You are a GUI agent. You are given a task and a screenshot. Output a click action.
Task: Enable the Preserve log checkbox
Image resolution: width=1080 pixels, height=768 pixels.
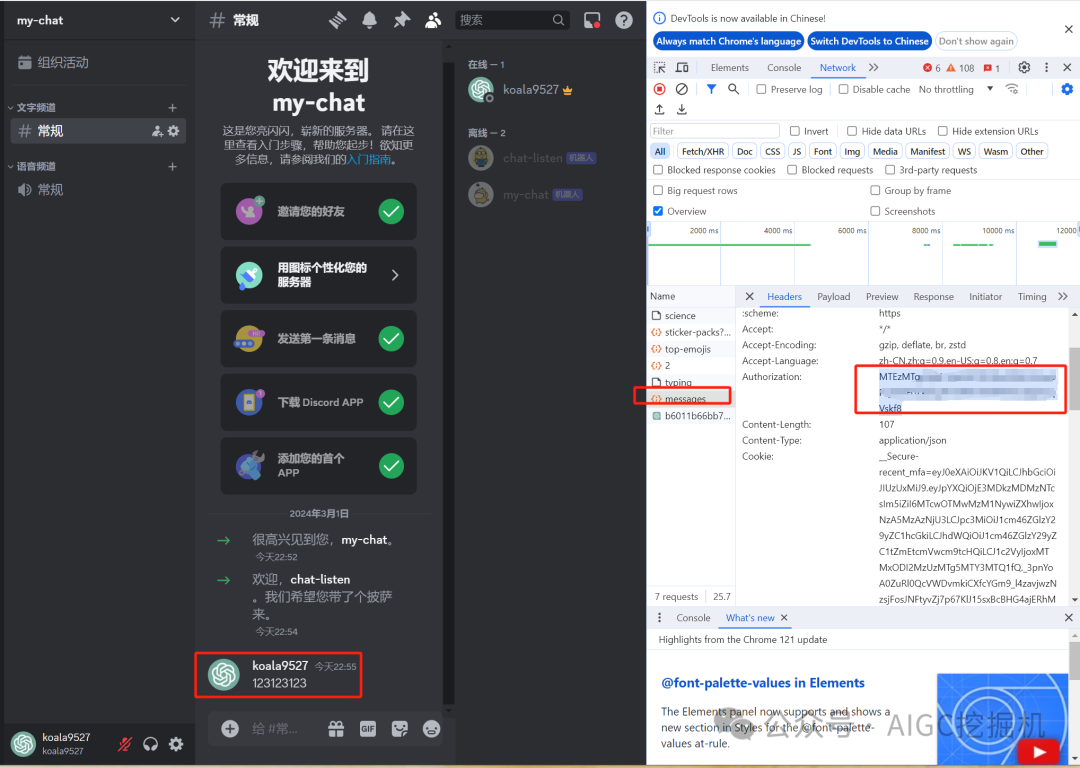click(x=761, y=88)
